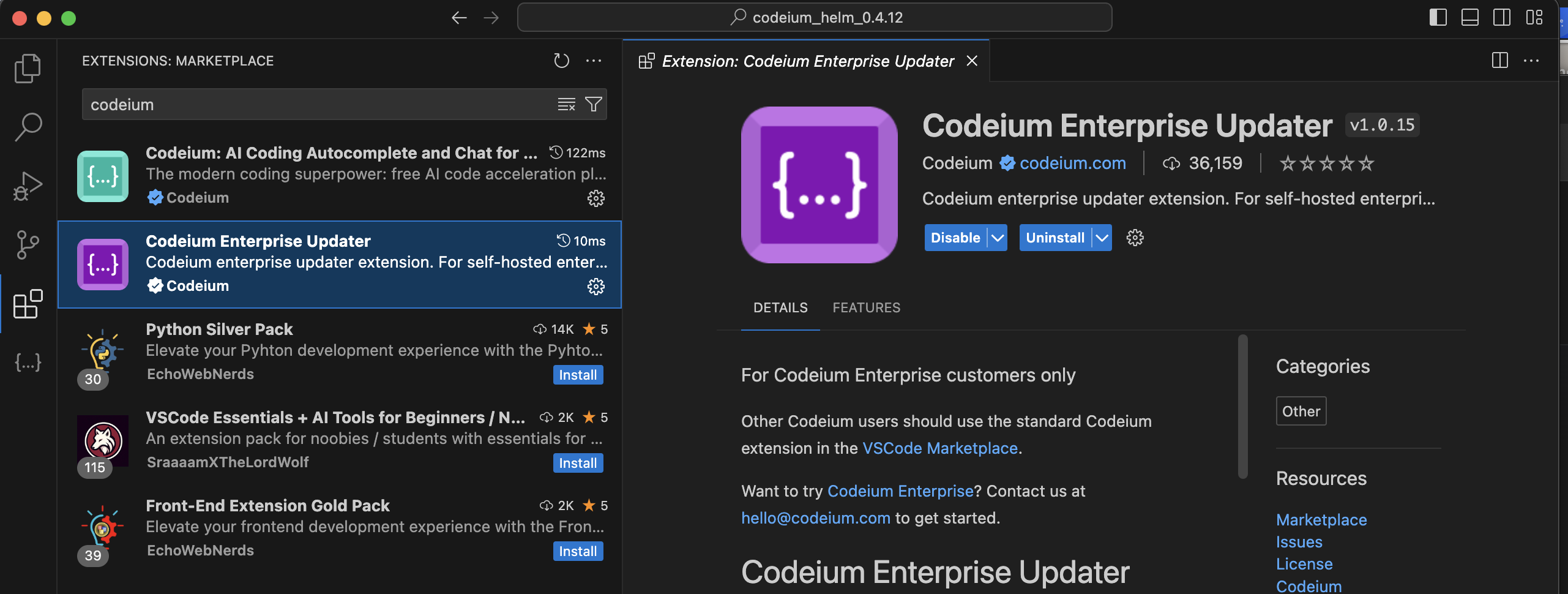
Task: Expand the Uninstall button dropdown arrow
Action: (x=1102, y=238)
